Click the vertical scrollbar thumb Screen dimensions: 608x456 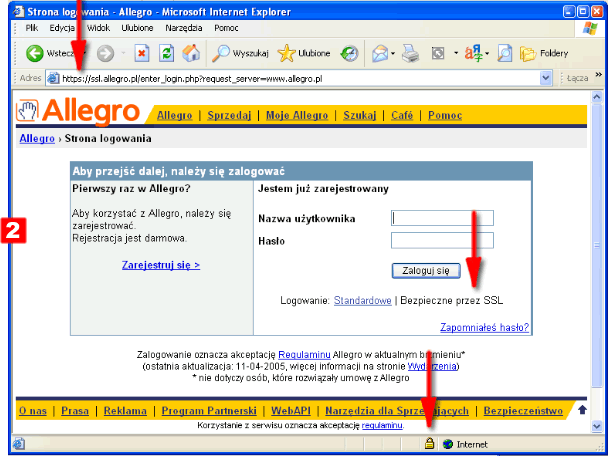pos(597,244)
